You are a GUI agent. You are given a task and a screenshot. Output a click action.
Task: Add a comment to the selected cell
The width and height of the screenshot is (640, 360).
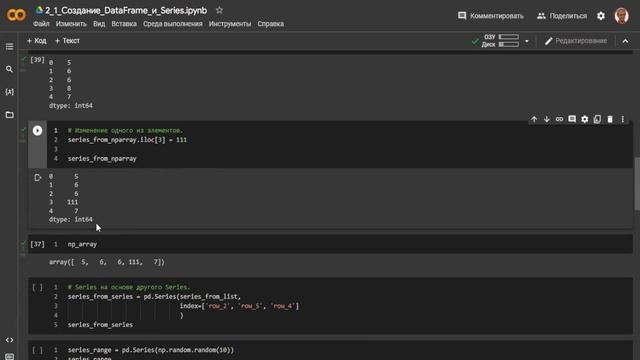tap(572, 119)
